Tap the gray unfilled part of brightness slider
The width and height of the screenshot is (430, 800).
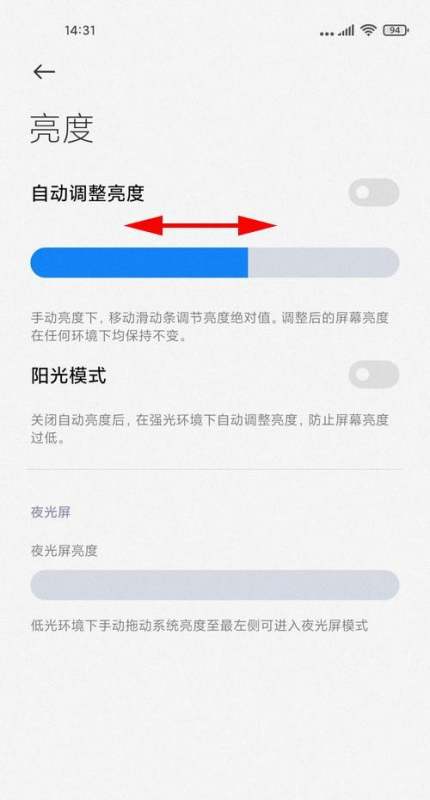(323, 263)
